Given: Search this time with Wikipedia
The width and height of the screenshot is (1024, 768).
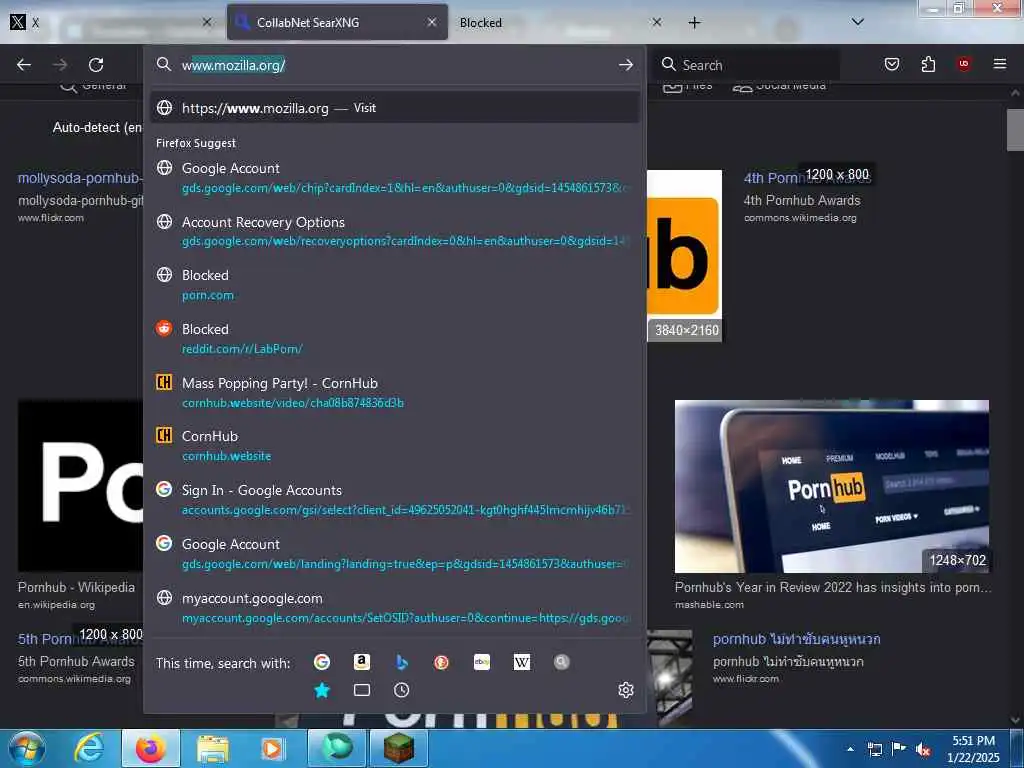Looking at the screenshot, I should [522, 662].
